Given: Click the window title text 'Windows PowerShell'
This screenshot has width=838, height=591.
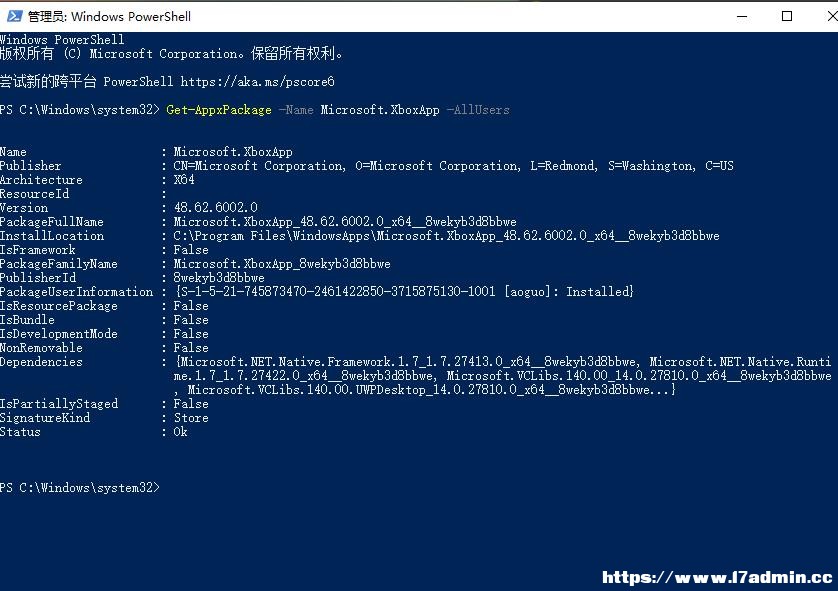Looking at the screenshot, I should point(131,17).
